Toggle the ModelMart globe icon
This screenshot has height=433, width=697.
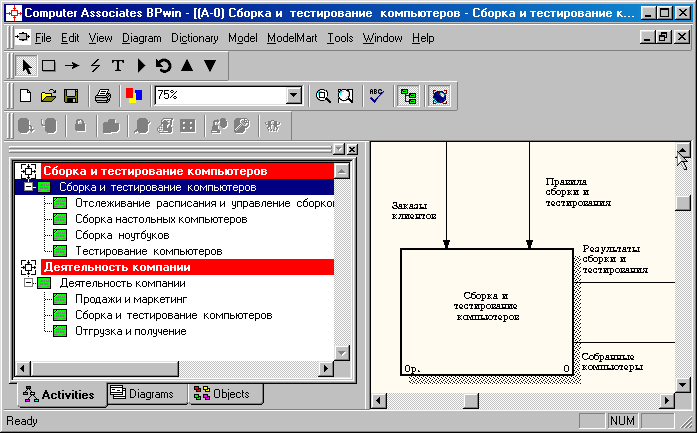pyautogui.click(x=440, y=96)
